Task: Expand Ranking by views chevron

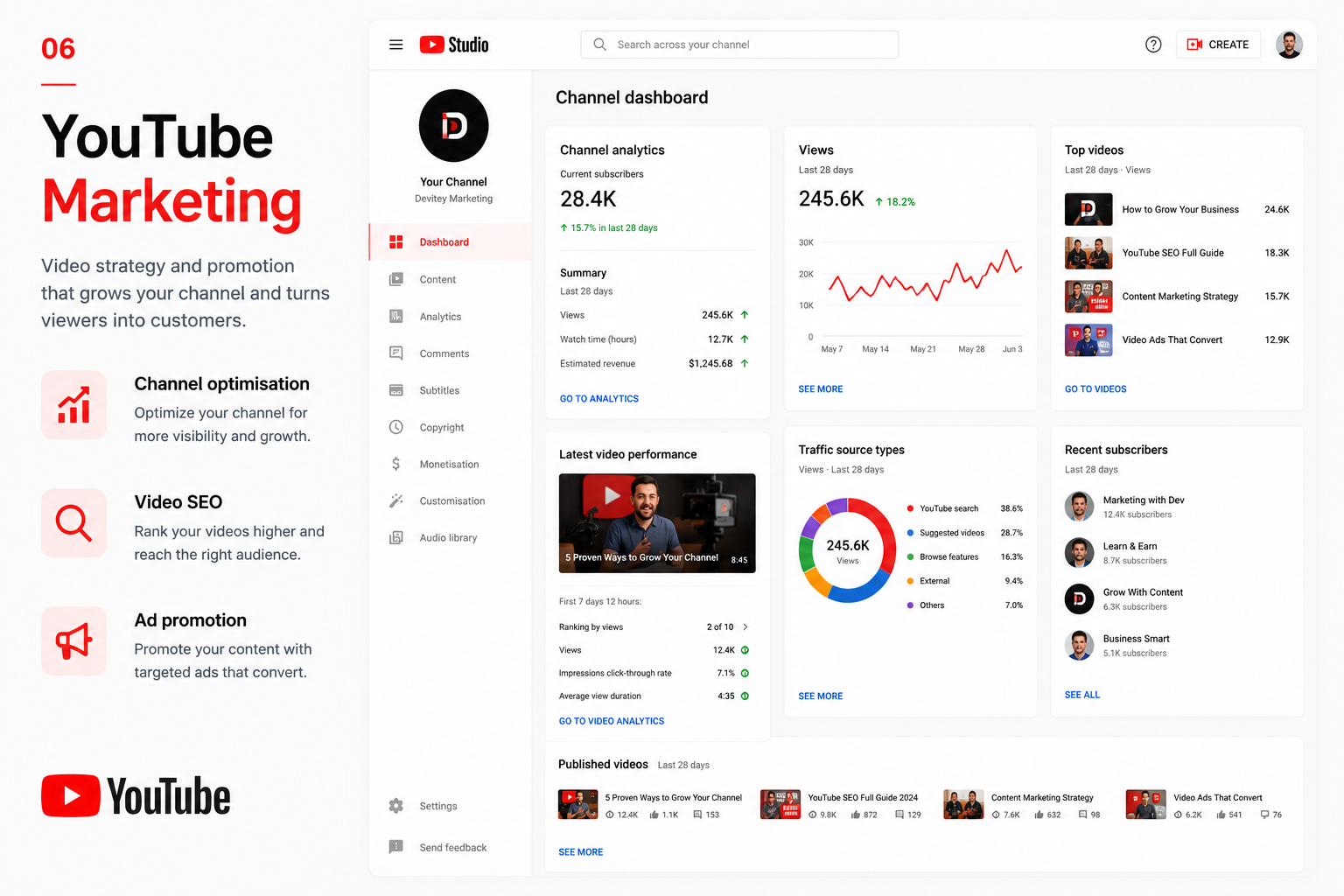Action: click(745, 626)
